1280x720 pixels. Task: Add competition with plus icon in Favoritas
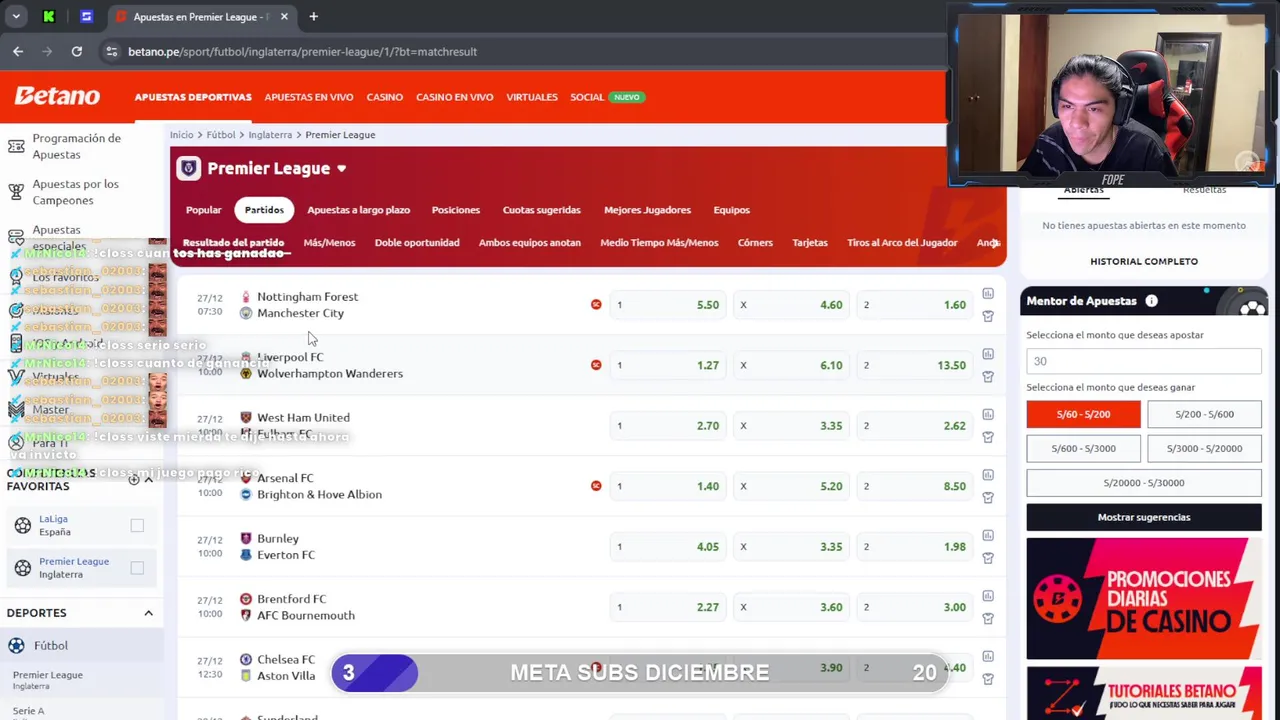pyautogui.click(x=133, y=479)
